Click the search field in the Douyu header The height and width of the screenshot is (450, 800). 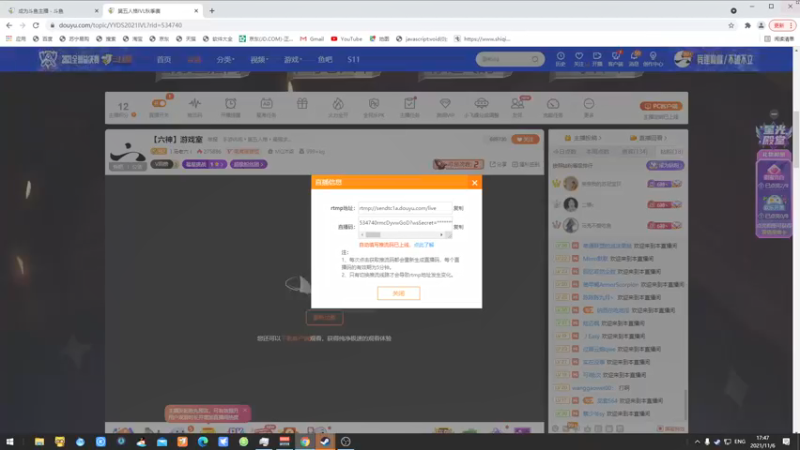coord(504,59)
